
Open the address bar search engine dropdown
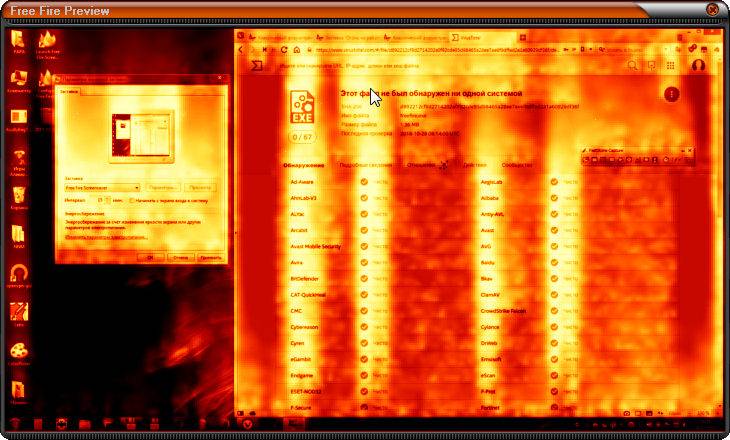pyautogui.click(x=602, y=49)
